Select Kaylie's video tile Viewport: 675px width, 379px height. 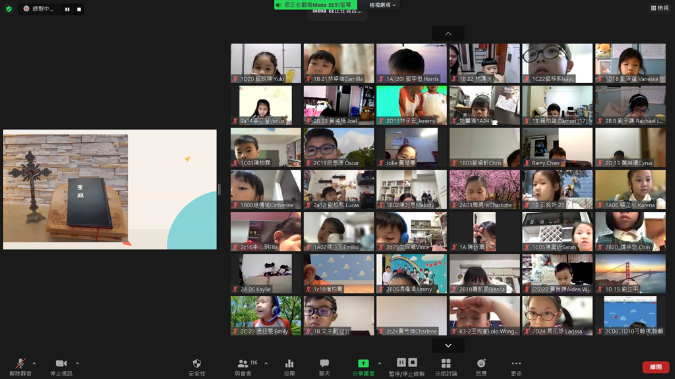pyautogui.click(x=266, y=273)
